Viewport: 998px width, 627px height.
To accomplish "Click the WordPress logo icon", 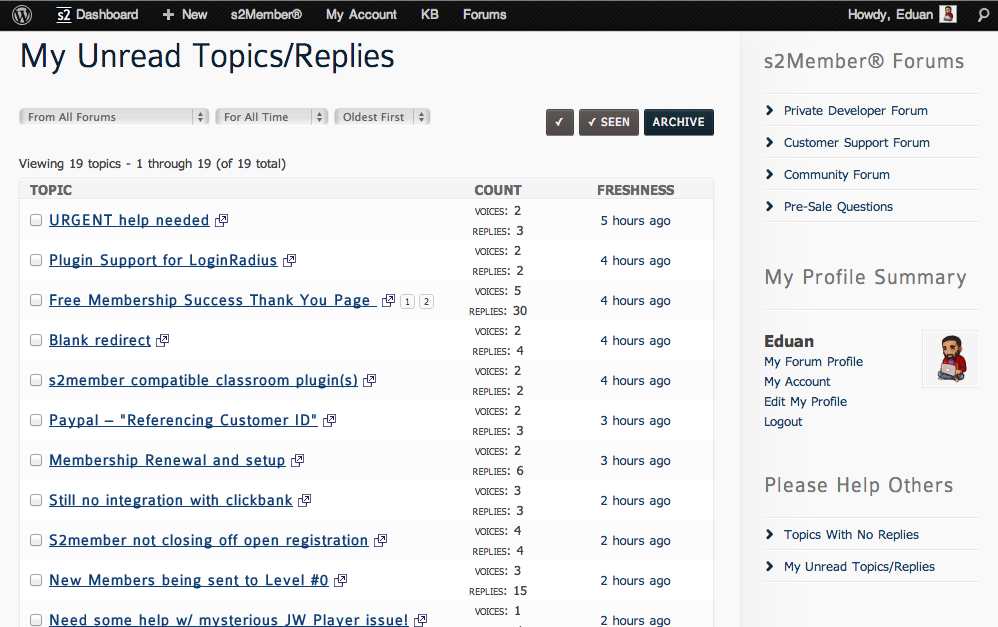I will click(x=22, y=15).
